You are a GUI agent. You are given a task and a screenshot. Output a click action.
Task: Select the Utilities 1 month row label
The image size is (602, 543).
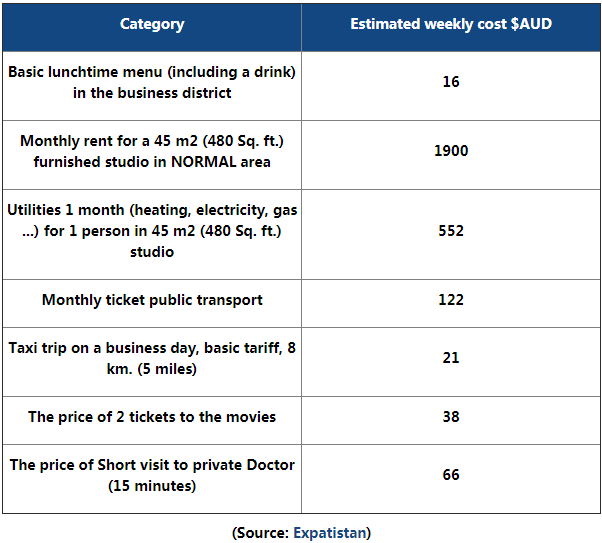click(152, 231)
